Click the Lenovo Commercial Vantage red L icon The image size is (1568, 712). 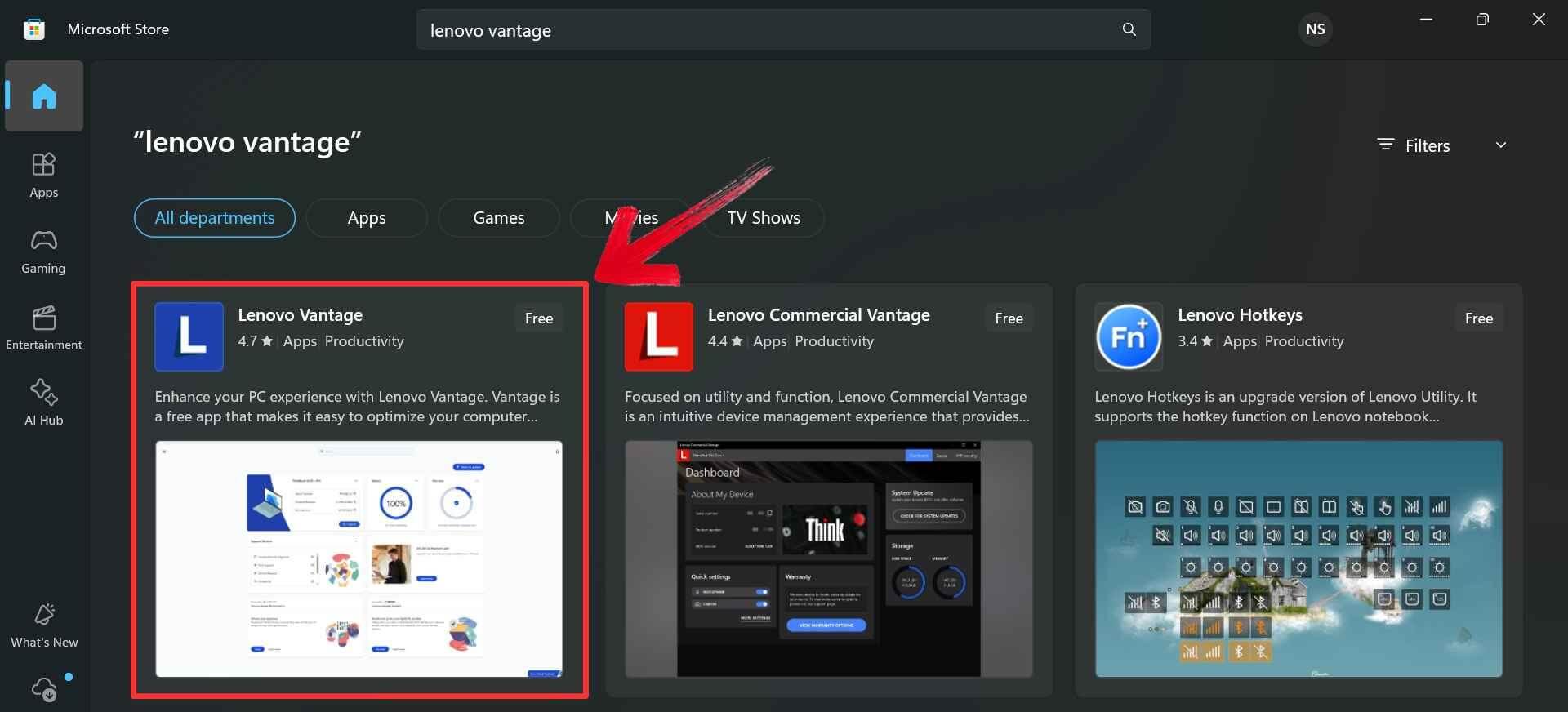click(659, 336)
